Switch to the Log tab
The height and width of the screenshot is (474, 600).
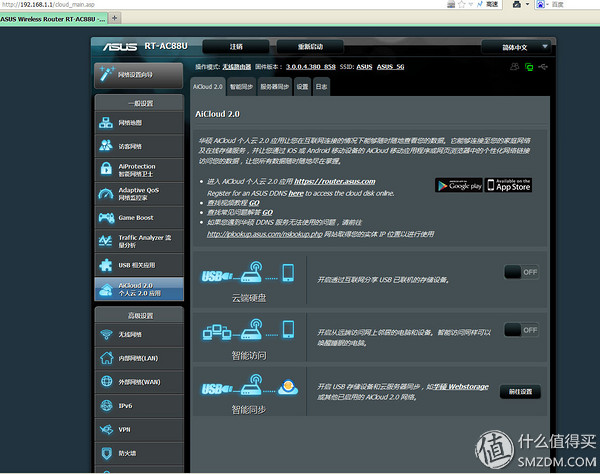tap(321, 87)
